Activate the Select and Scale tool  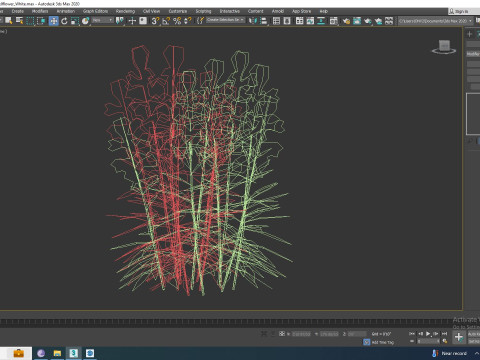[x=75, y=21]
